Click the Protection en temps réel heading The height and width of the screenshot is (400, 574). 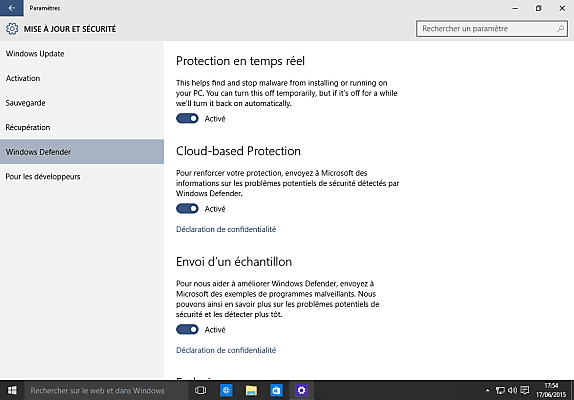(240, 61)
